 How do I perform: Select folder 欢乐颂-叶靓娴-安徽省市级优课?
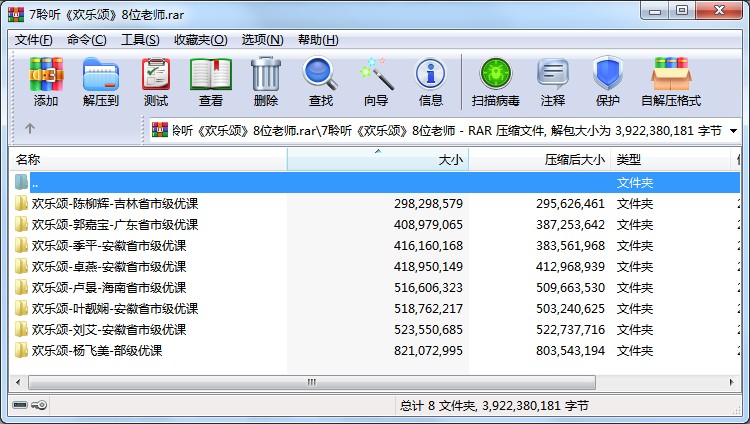[x=115, y=309]
